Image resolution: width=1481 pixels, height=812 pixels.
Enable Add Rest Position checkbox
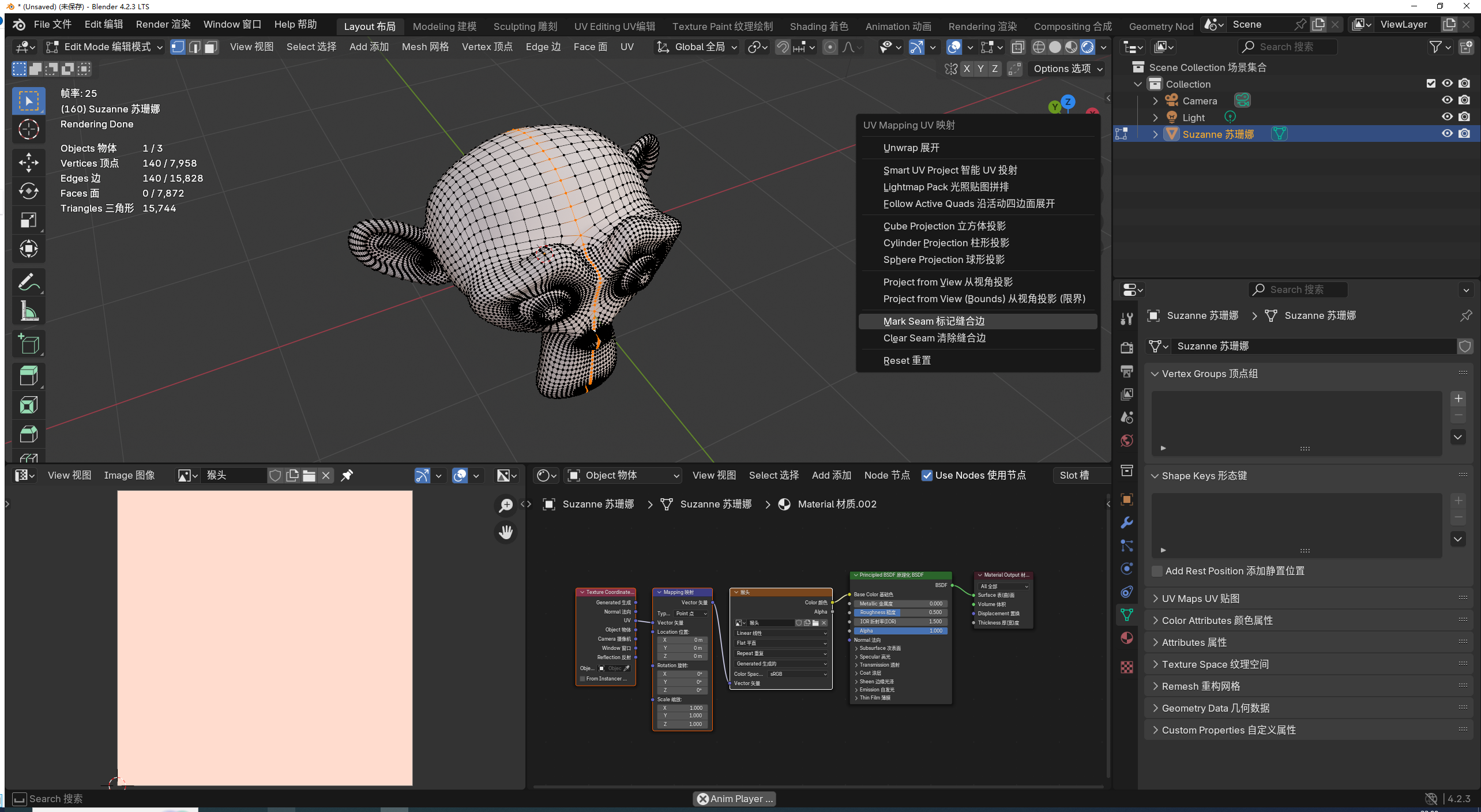tap(1157, 571)
